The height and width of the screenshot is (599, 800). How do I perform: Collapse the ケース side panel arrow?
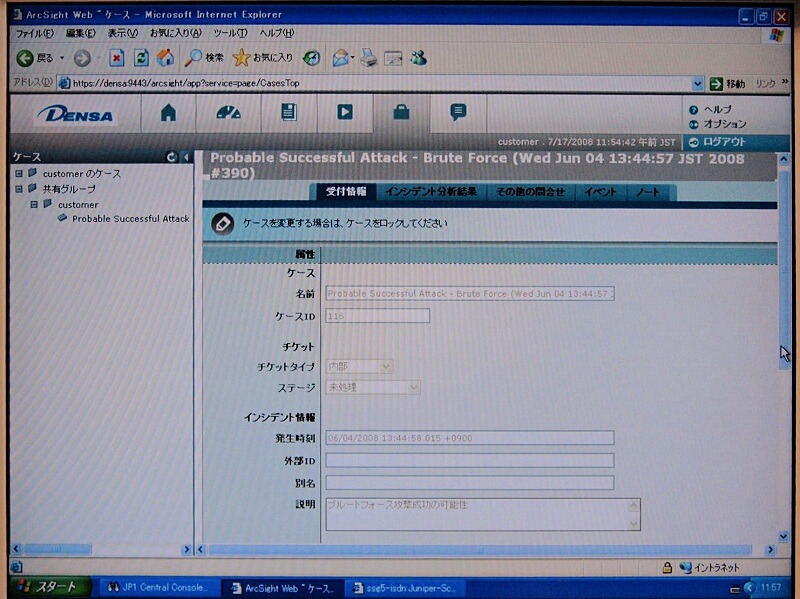coord(186,157)
